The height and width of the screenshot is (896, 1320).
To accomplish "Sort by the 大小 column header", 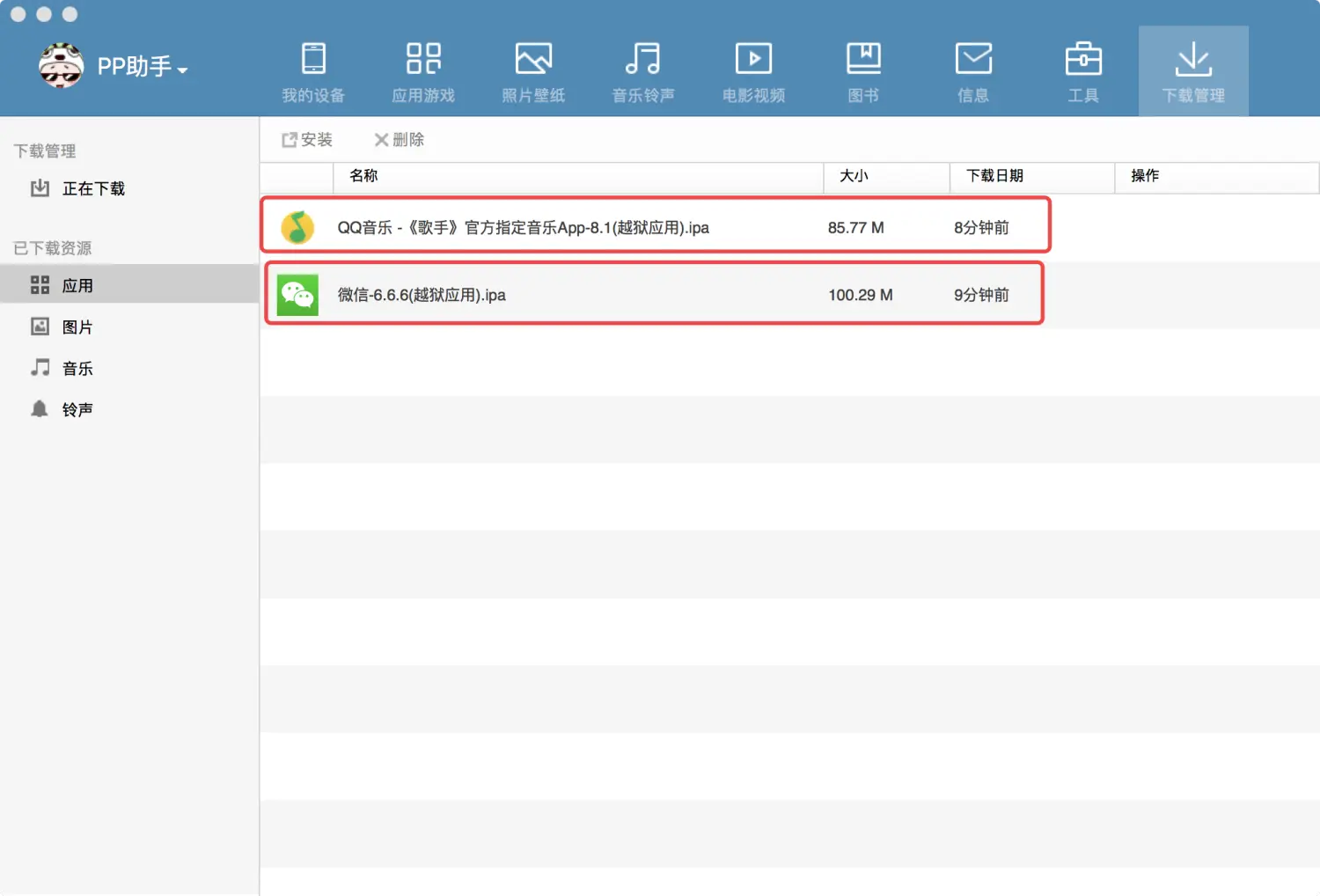I will [x=887, y=176].
